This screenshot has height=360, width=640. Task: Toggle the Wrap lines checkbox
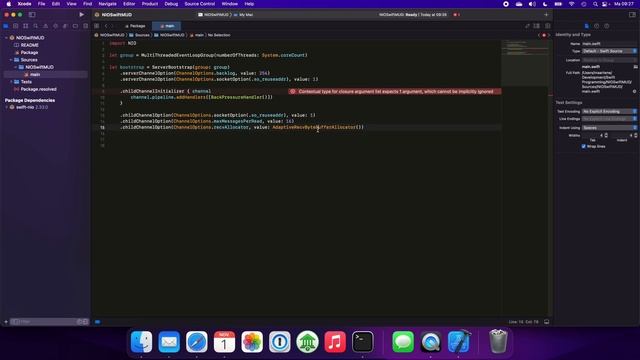click(x=584, y=146)
